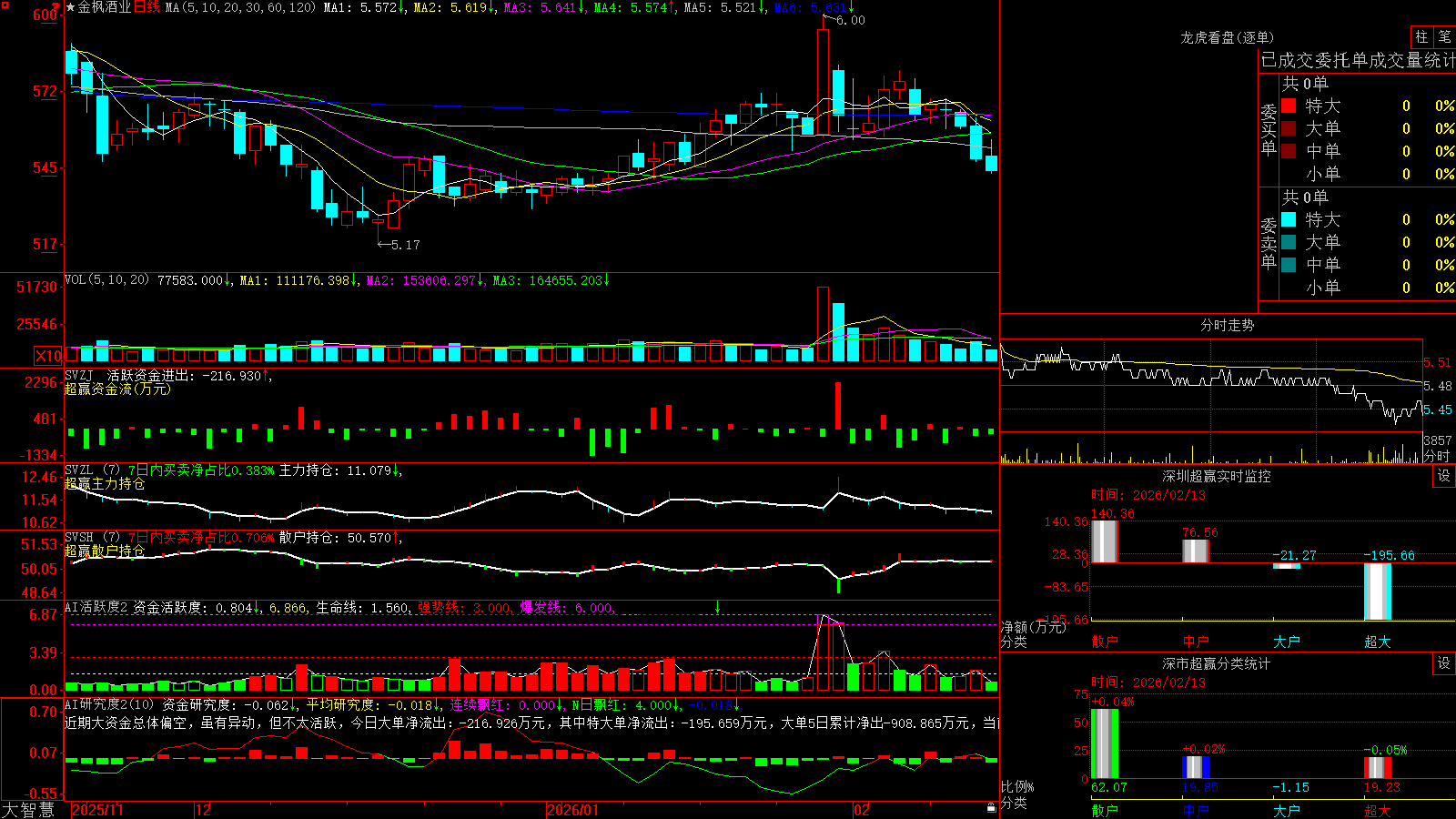The height and width of the screenshot is (819, 1456).
Task: Click the teal 大单 swatch under 委卖单
Action: click(1289, 242)
